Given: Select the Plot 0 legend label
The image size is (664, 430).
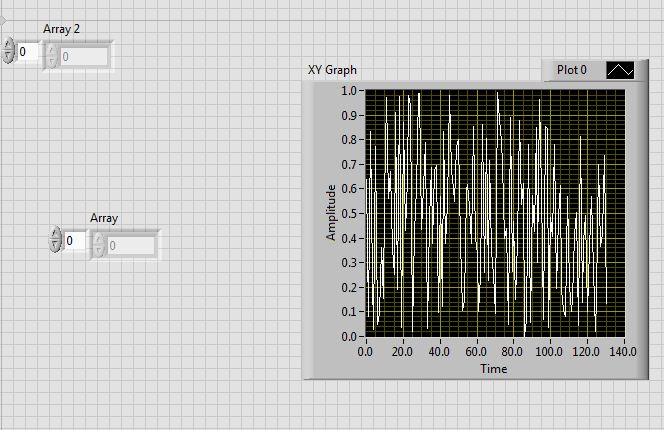Looking at the screenshot, I should coord(572,69).
